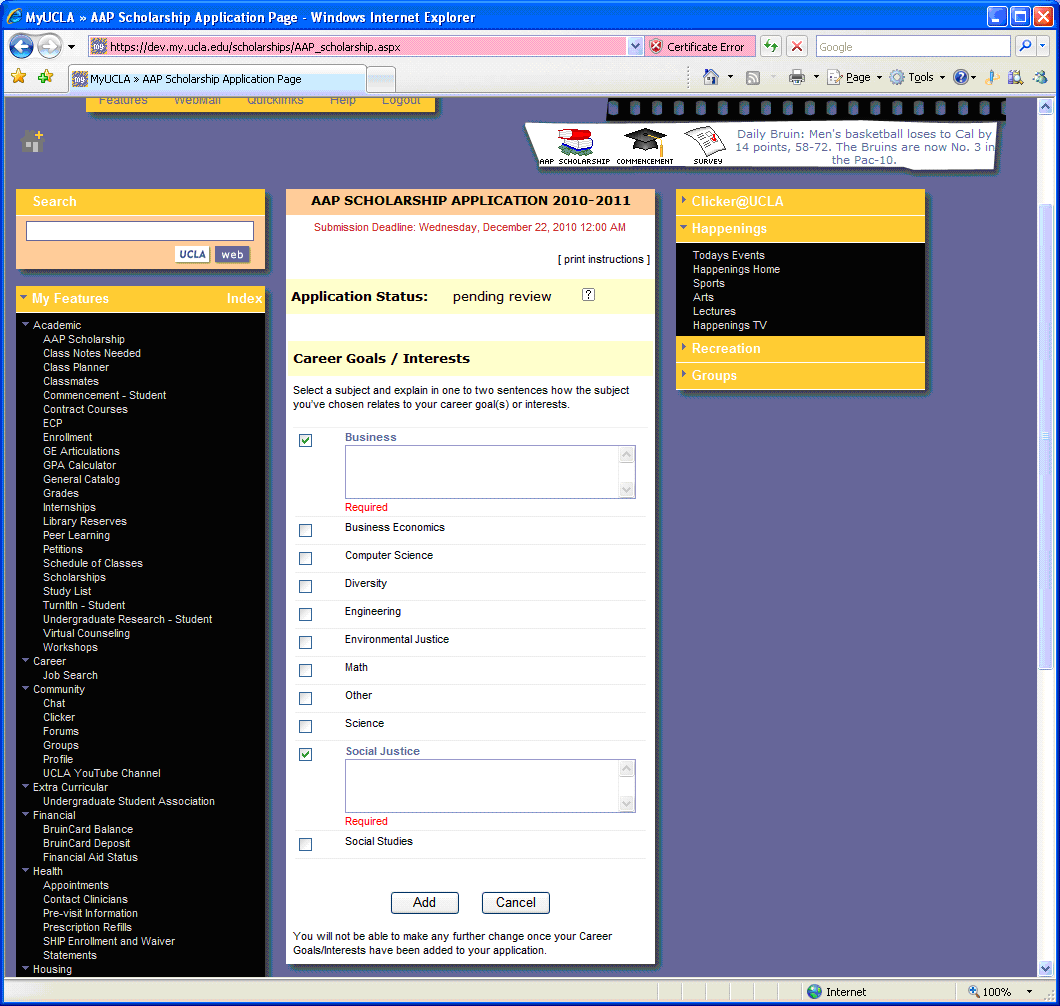Click the Refresh page icon
1060x1006 pixels.
pos(770,46)
